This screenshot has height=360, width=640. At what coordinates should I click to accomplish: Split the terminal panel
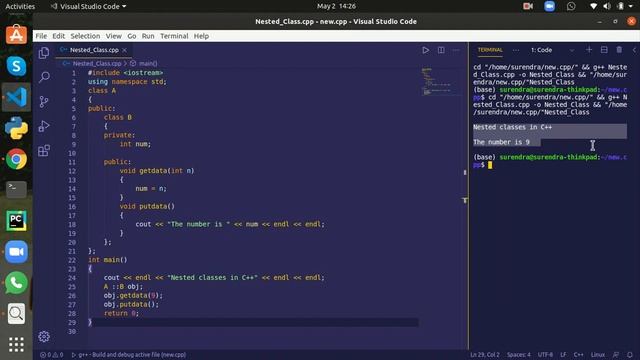click(x=604, y=50)
